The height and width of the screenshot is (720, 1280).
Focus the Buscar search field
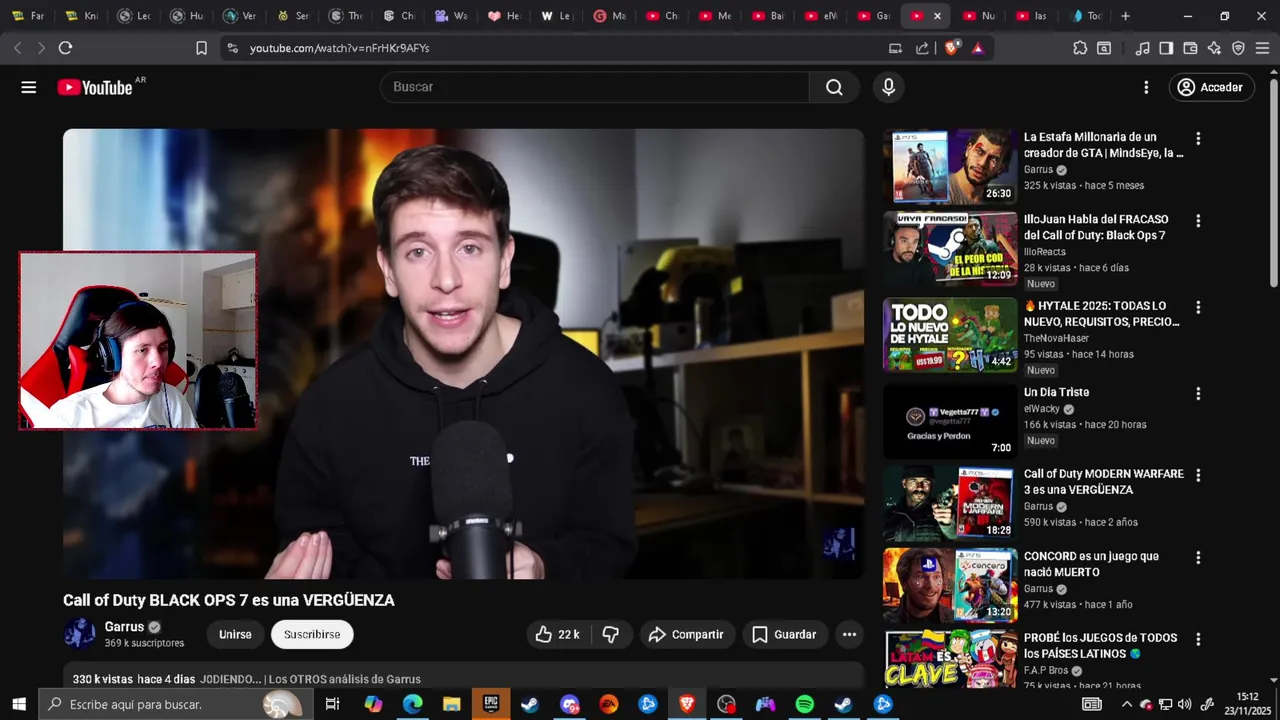pos(595,87)
